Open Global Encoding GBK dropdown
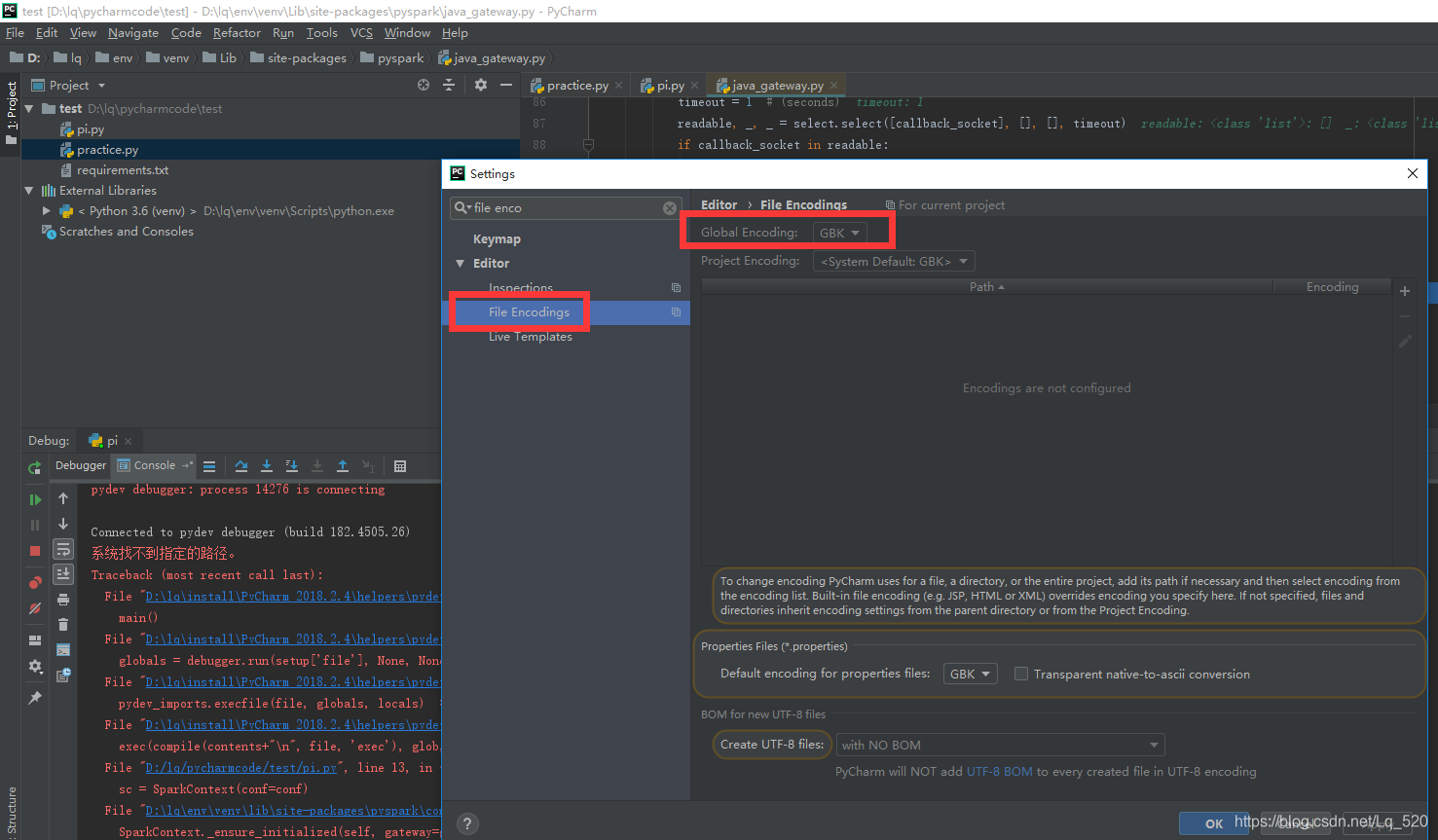Viewport: 1438px width, 840px height. pyautogui.click(x=840, y=233)
